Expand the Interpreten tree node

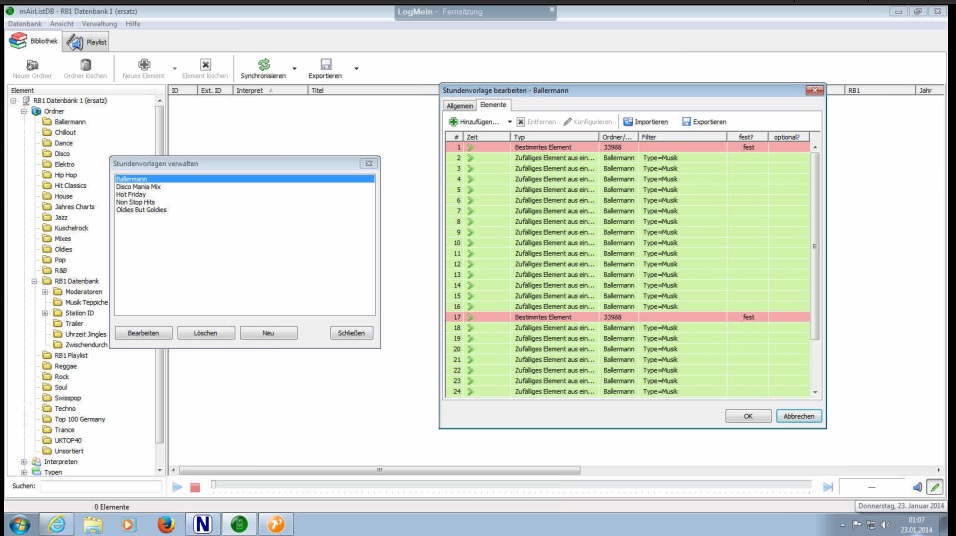click(24, 462)
